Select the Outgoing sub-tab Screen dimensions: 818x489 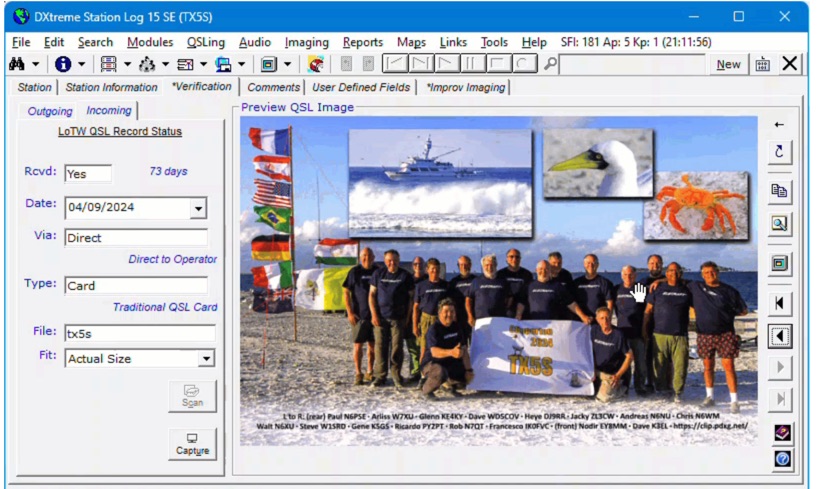coord(49,110)
